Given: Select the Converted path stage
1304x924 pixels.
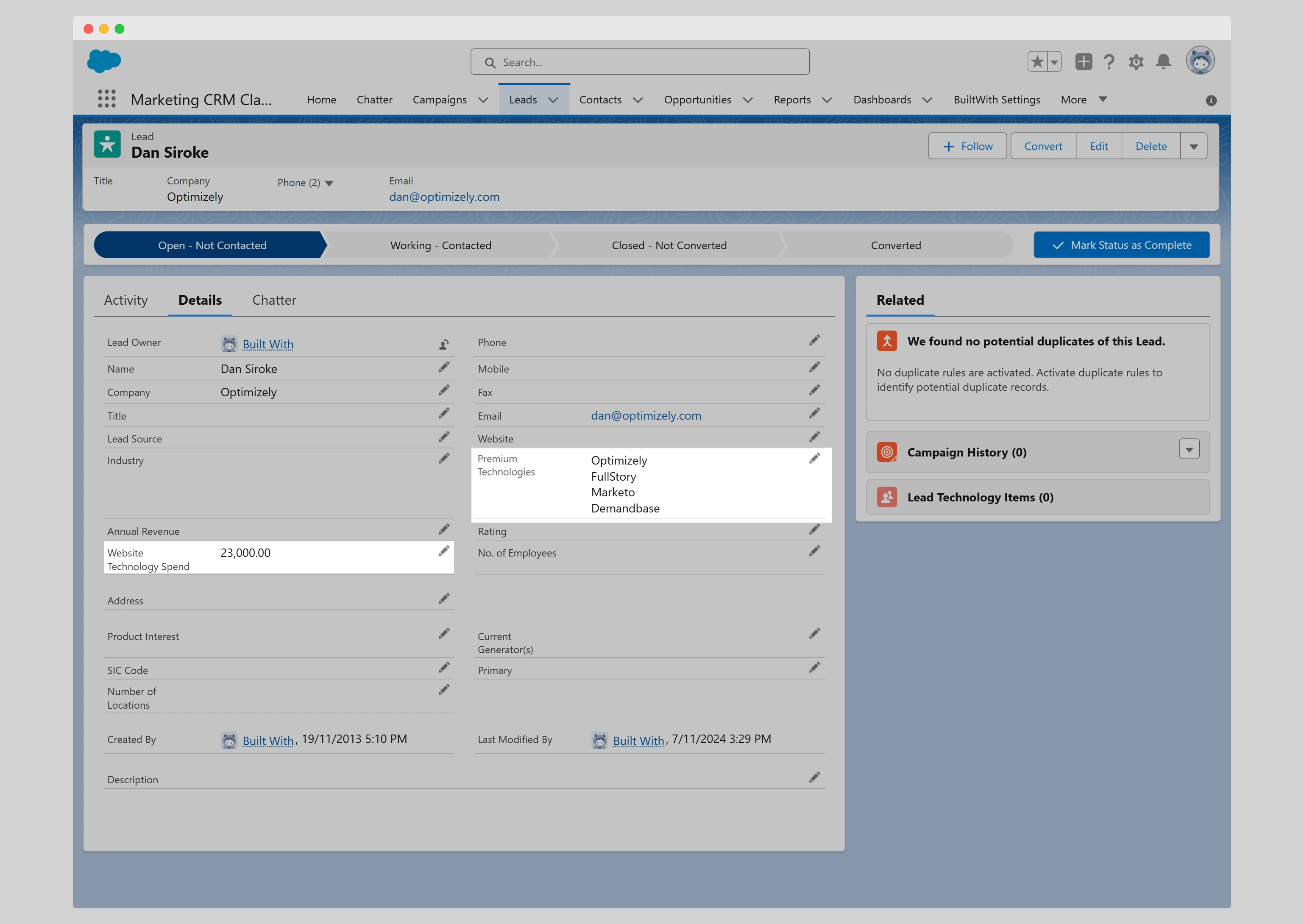Looking at the screenshot, I should (x=895, y=245).
